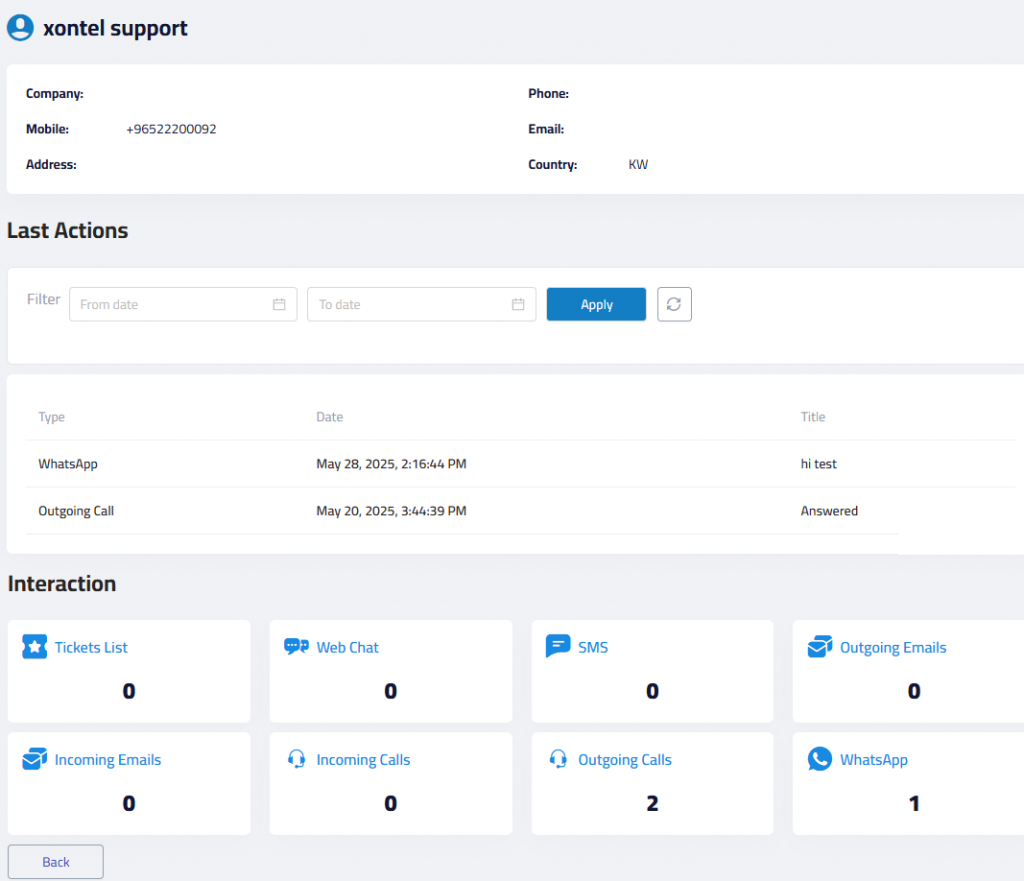Click the country value KW

638,165
